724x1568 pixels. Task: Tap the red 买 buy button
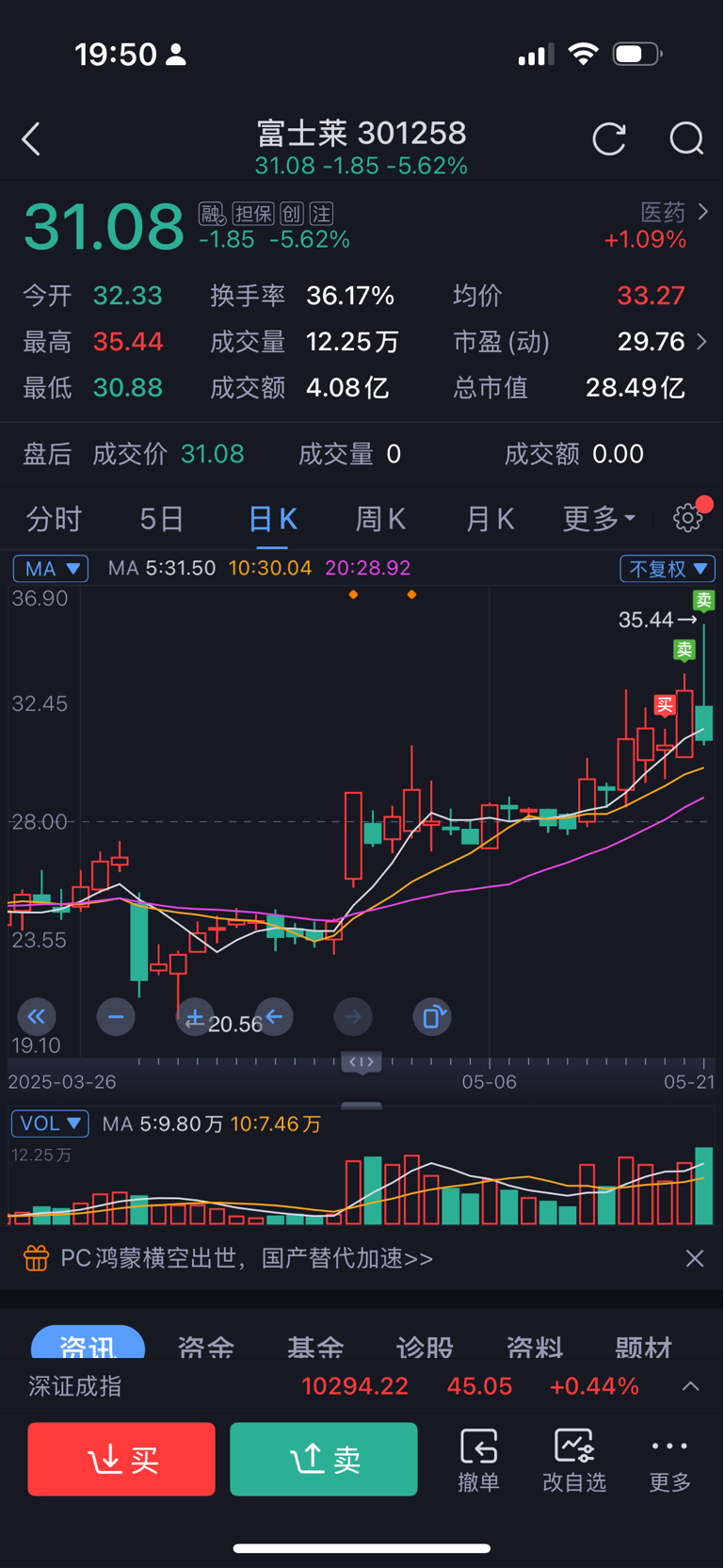[121, 1459]
